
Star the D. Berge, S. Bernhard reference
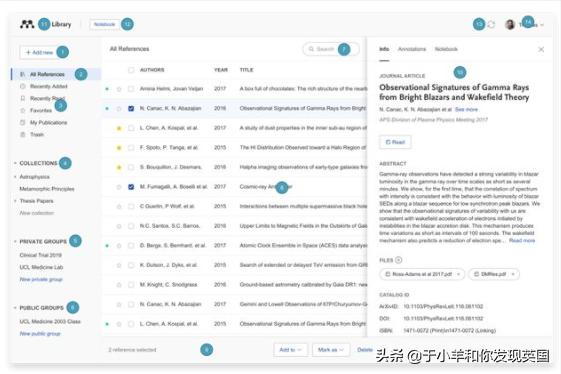pyautogui.click(x=119, y=246)
